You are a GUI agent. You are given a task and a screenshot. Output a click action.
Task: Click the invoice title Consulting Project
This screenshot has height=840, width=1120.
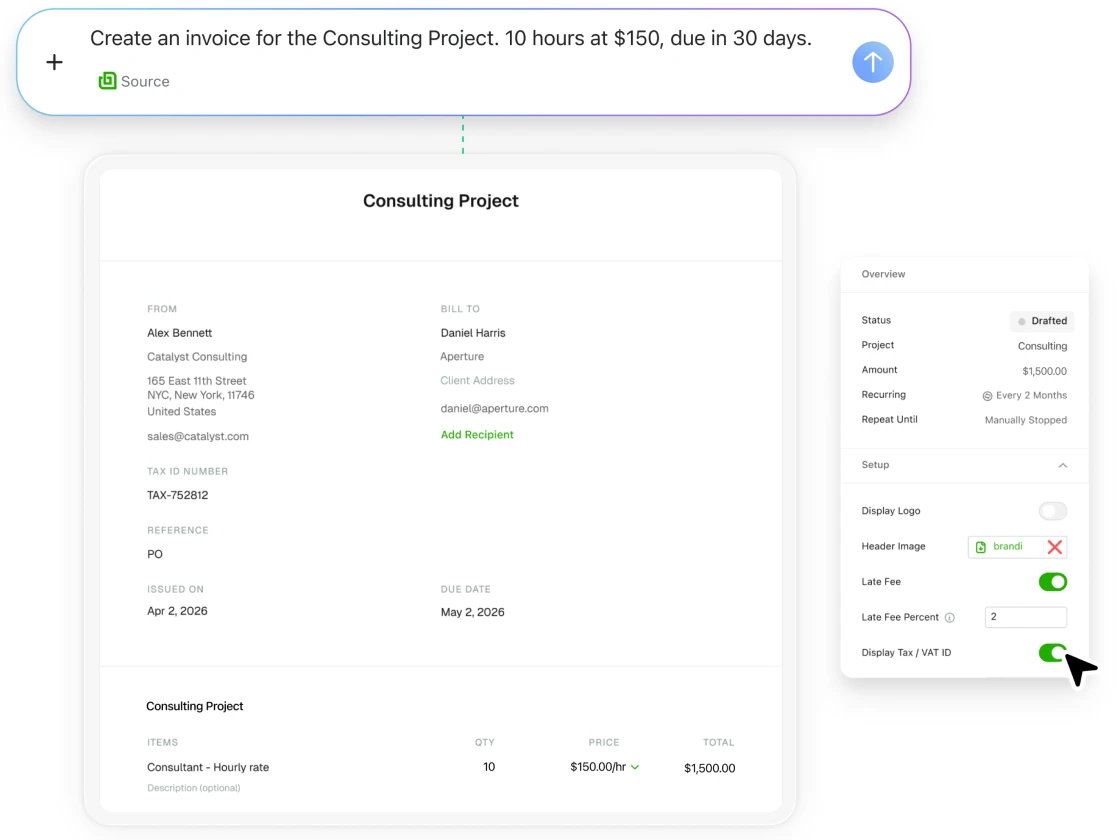coord(441,201)
